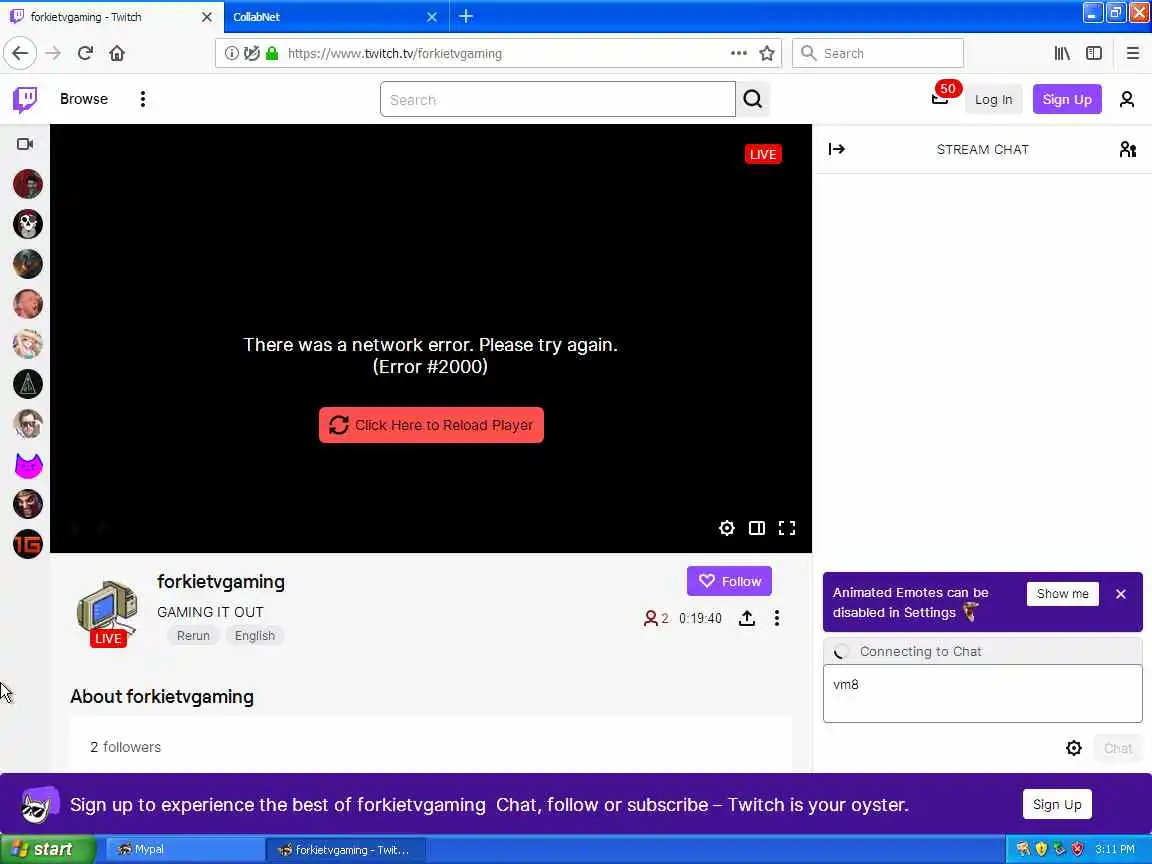This screenshot has height=864, width=1152.
Task: Click the red shield tray icon
Action: [x=1077, y=849]
